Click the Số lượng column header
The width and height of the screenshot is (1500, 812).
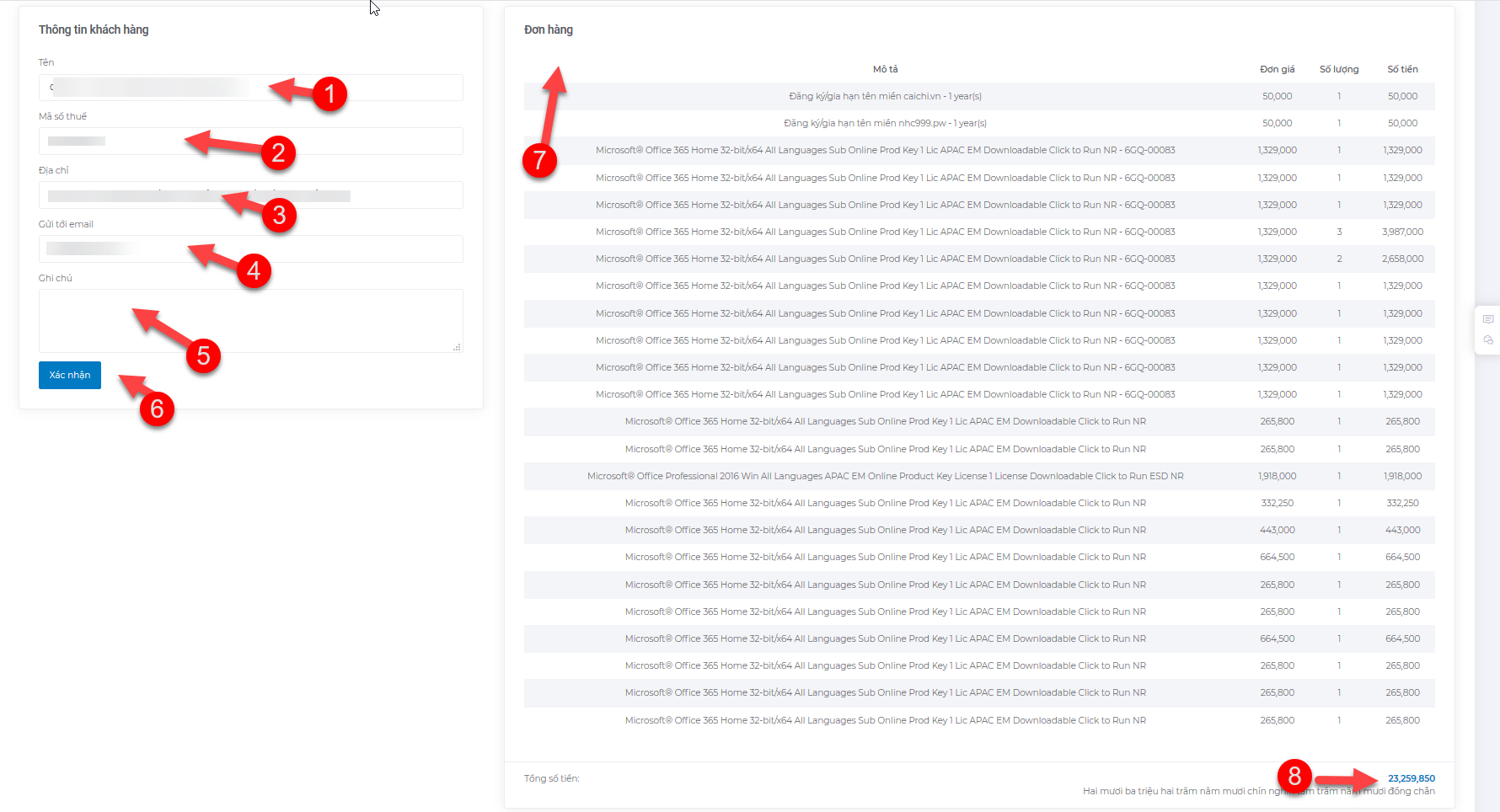pos(1339,69)
